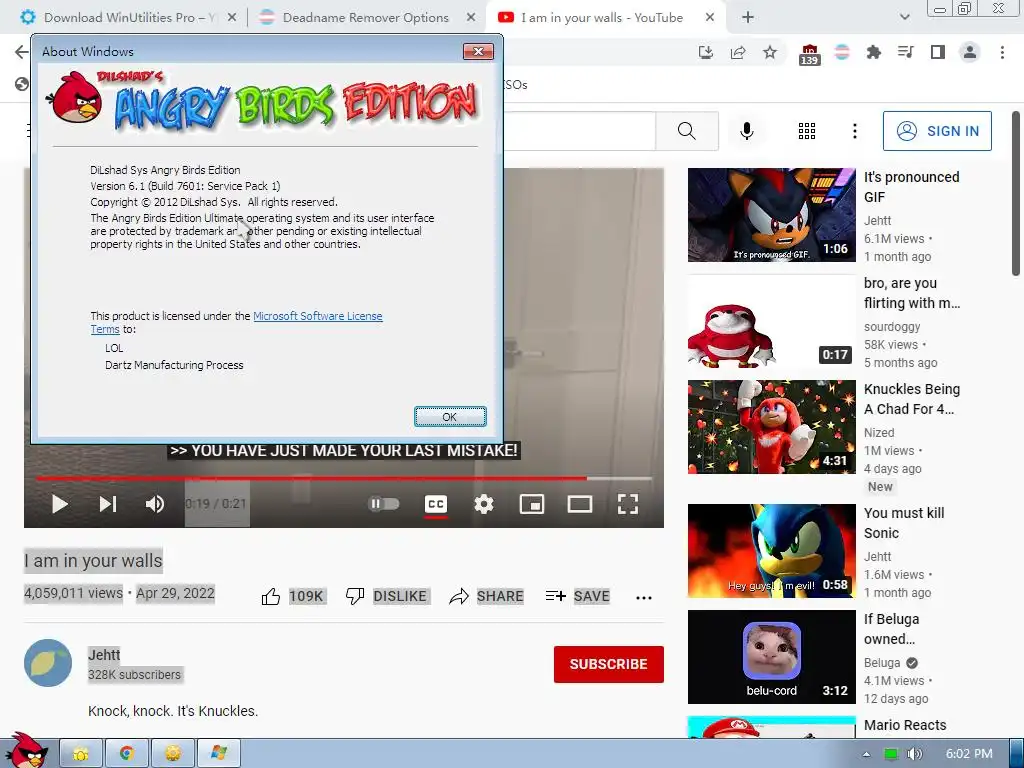Subscribe to the Jehtt channel
1024x768 pixels.
609,664
